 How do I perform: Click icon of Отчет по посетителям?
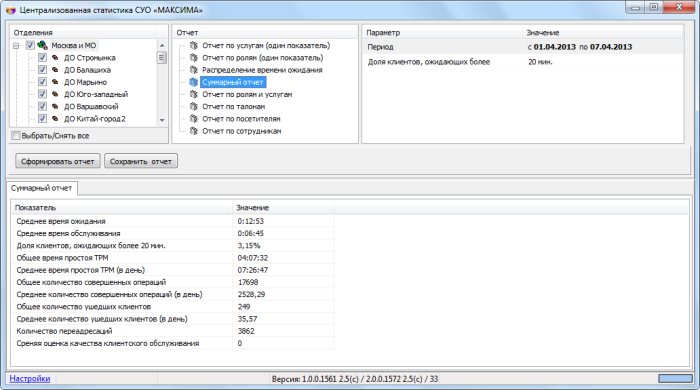point(193,119)
